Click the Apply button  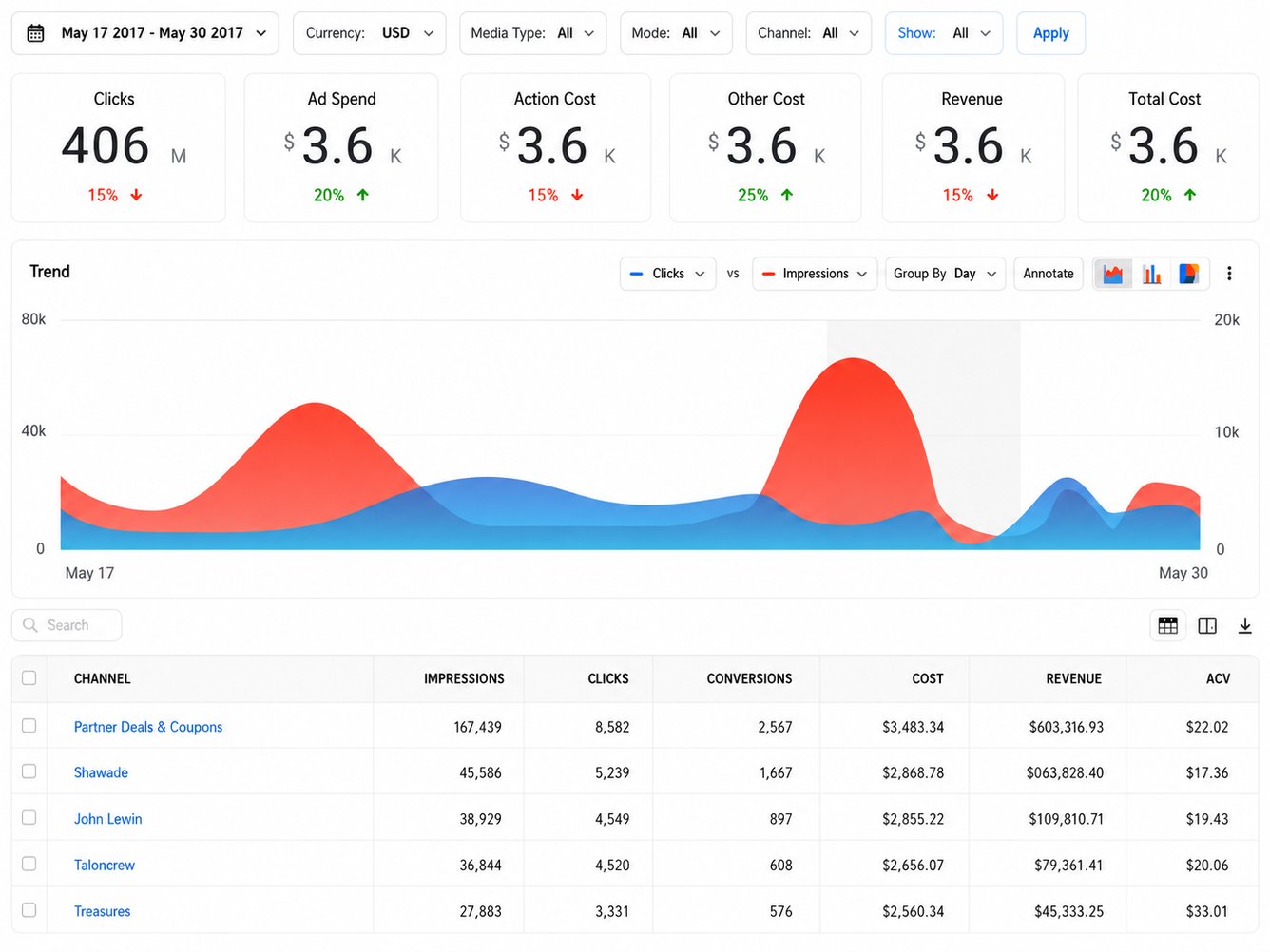pos(1050,33)
